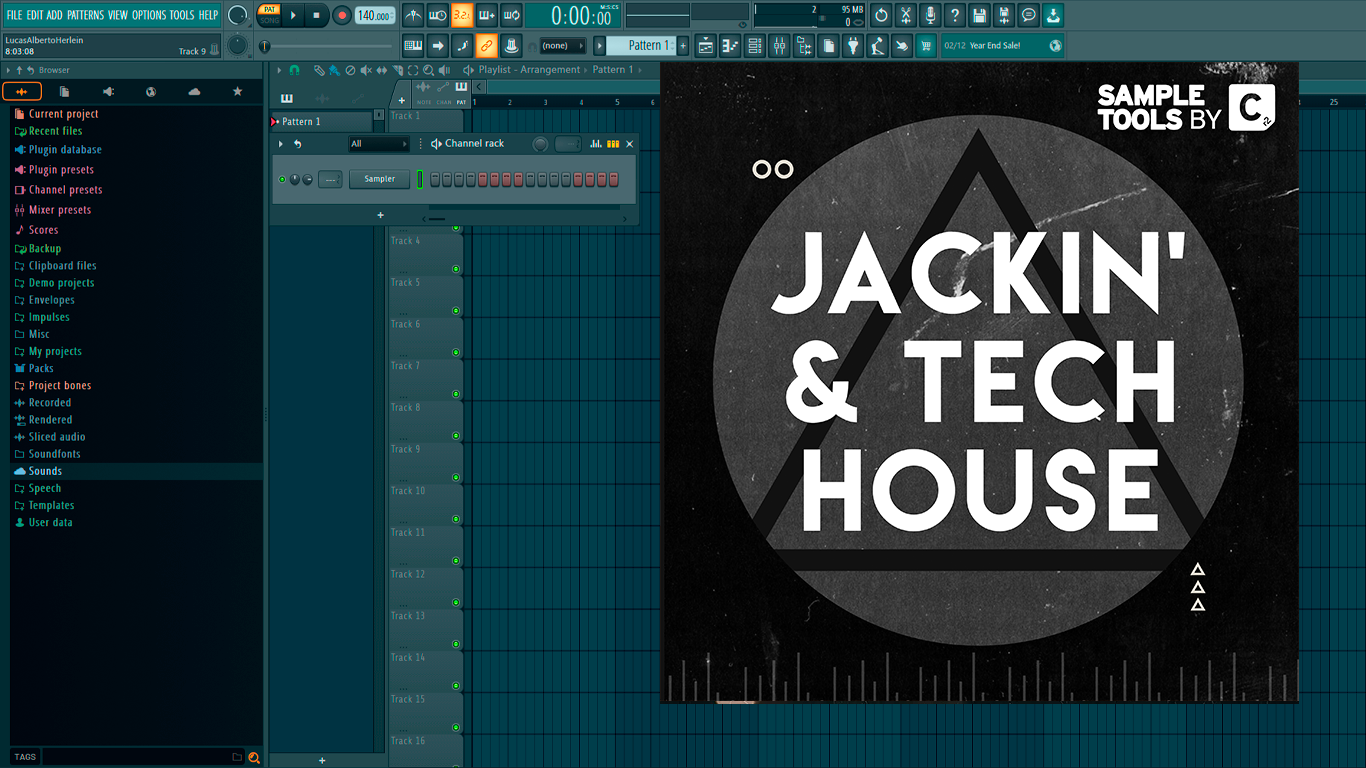
Task: Open the TOOLS menu
Action: point(182,15)
